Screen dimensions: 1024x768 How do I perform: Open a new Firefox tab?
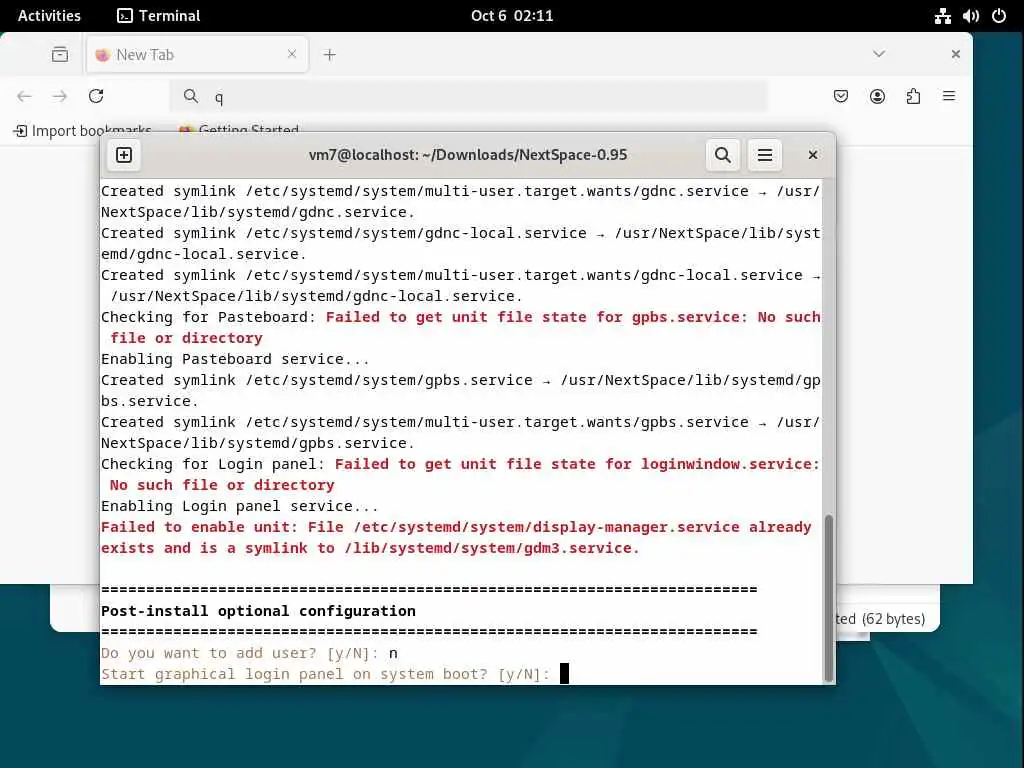pyautogui.click(x=330, y=55)
